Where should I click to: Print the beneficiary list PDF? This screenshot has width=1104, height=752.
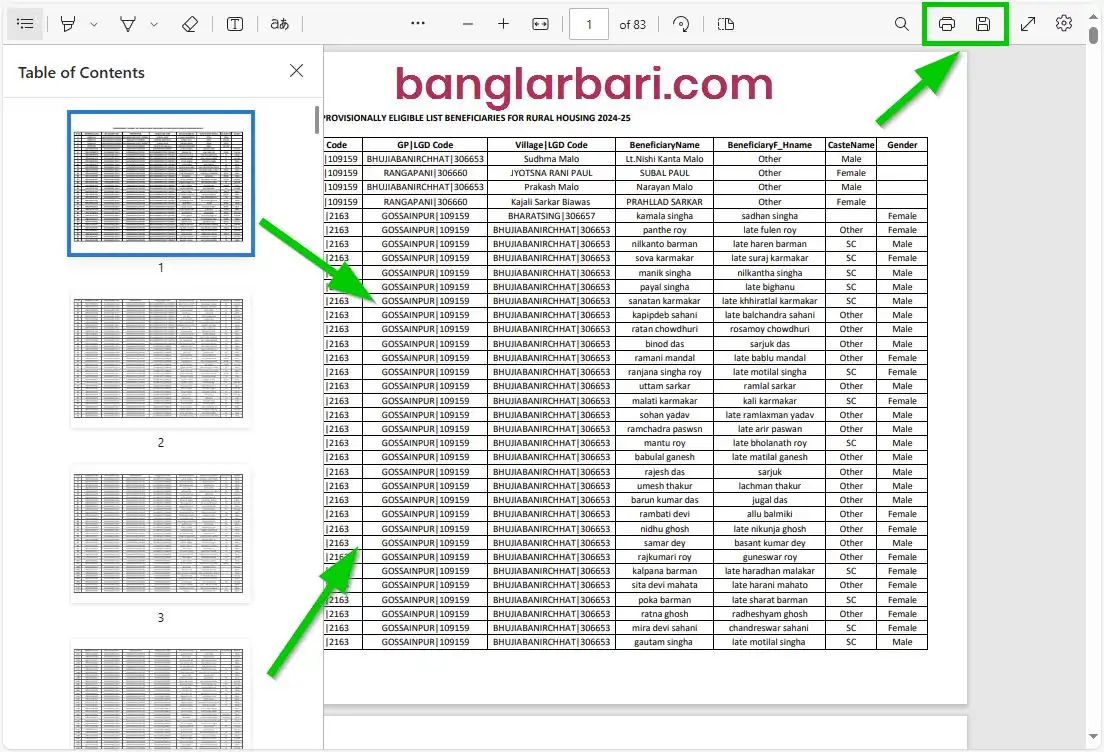tap(946, 24)
